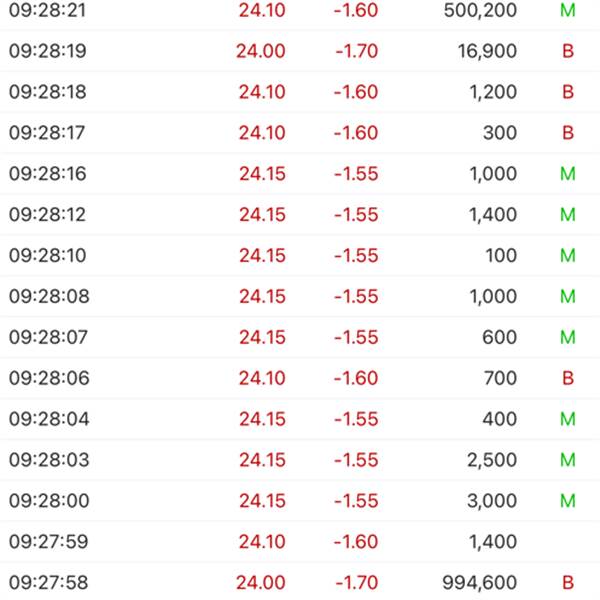Tap the M marker on the 09:28:12 row
The image size is (600, 600).
coord(568,215)
